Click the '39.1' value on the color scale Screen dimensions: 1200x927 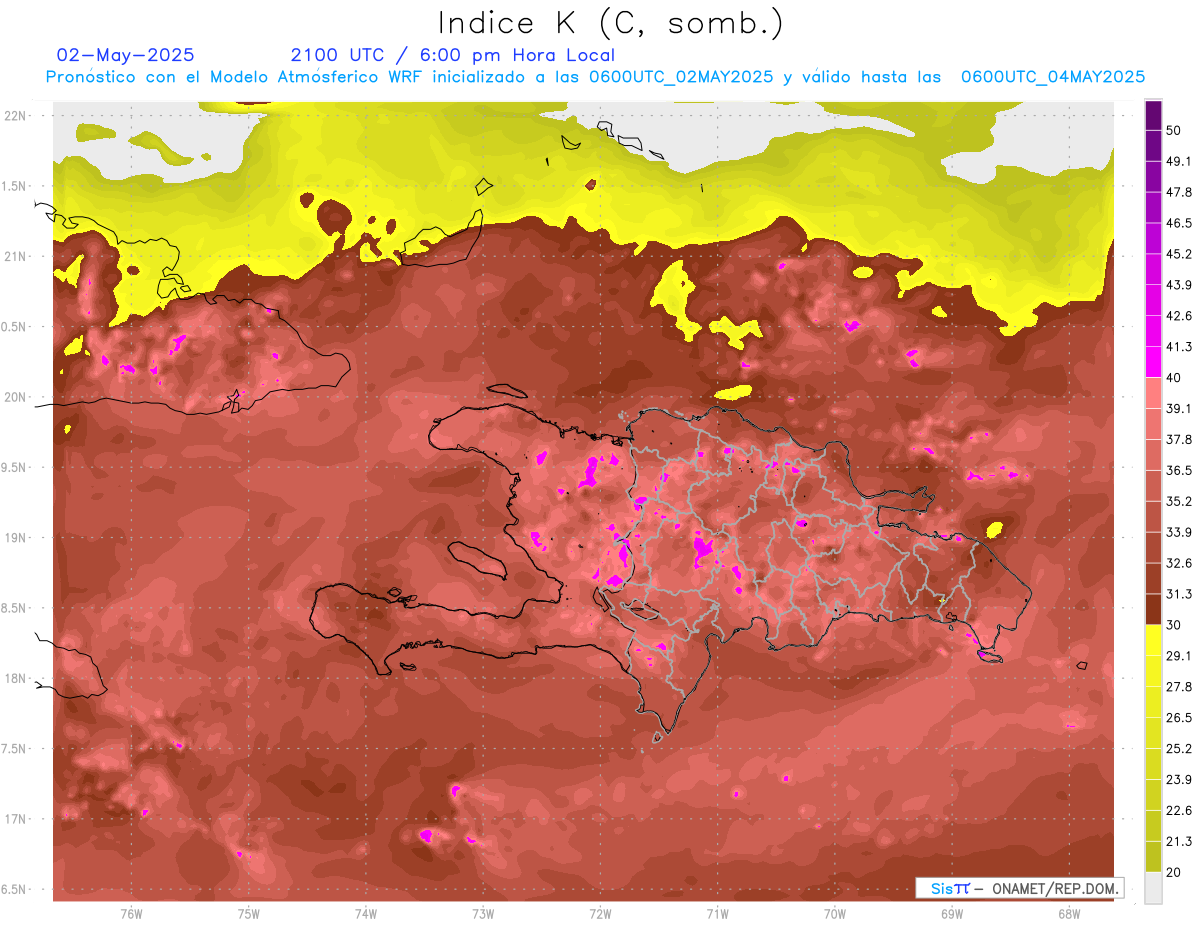click(x=1179, y=408)
